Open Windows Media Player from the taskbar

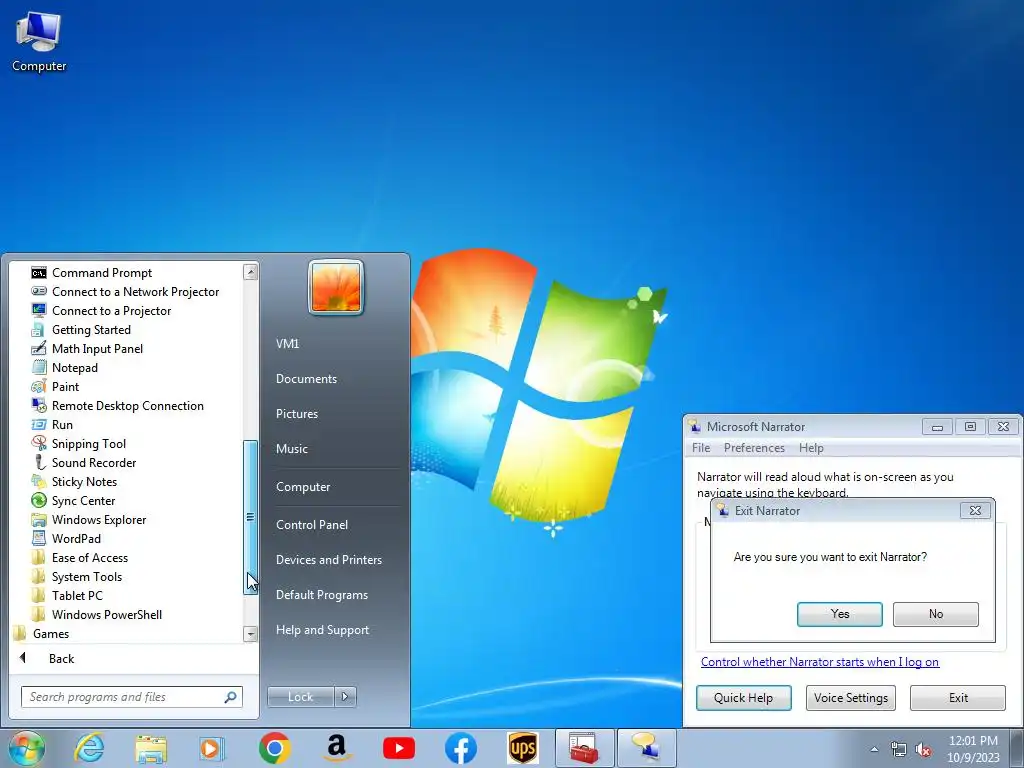212,748
